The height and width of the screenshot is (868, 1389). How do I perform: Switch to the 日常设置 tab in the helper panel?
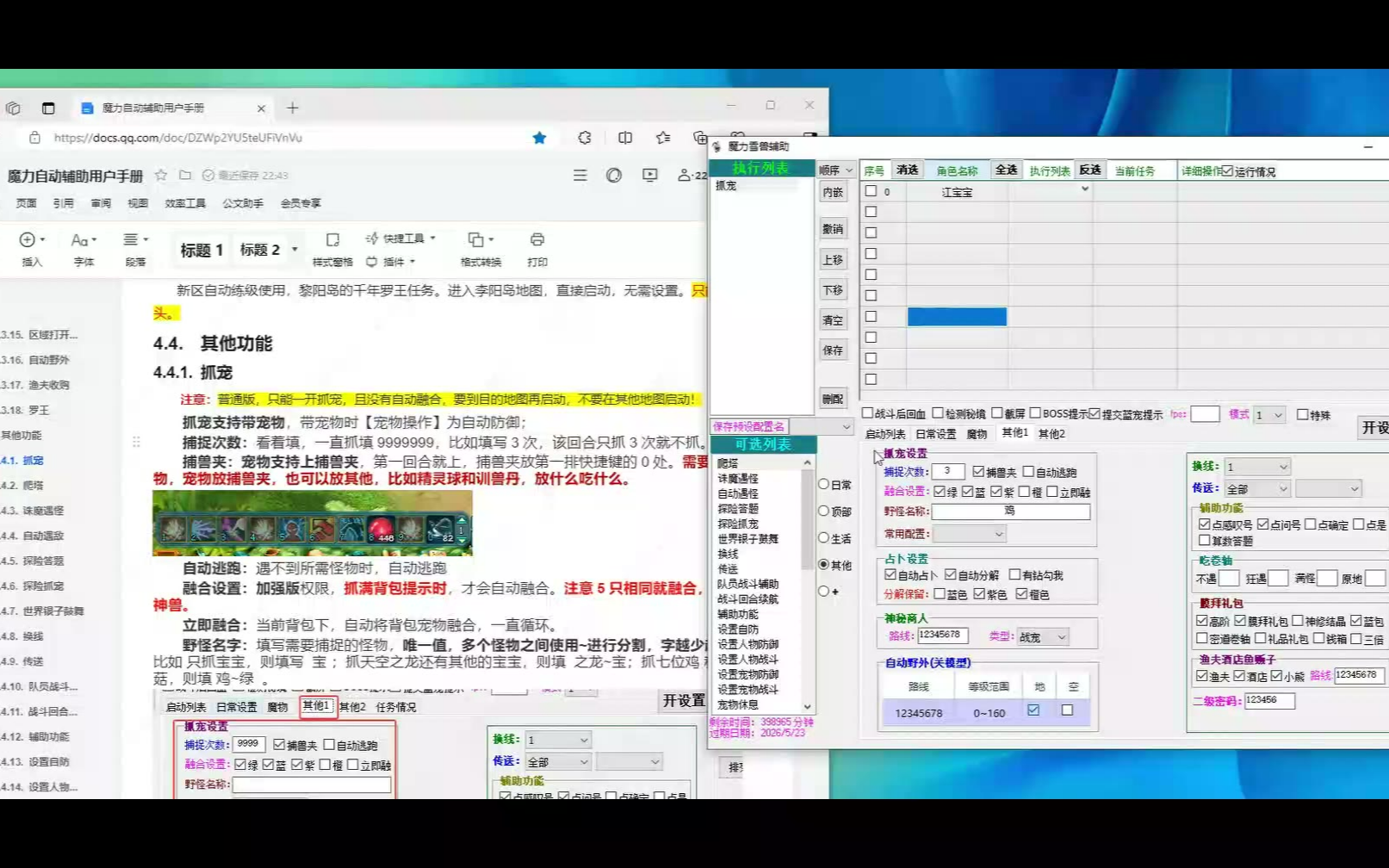tap(935, 434)
